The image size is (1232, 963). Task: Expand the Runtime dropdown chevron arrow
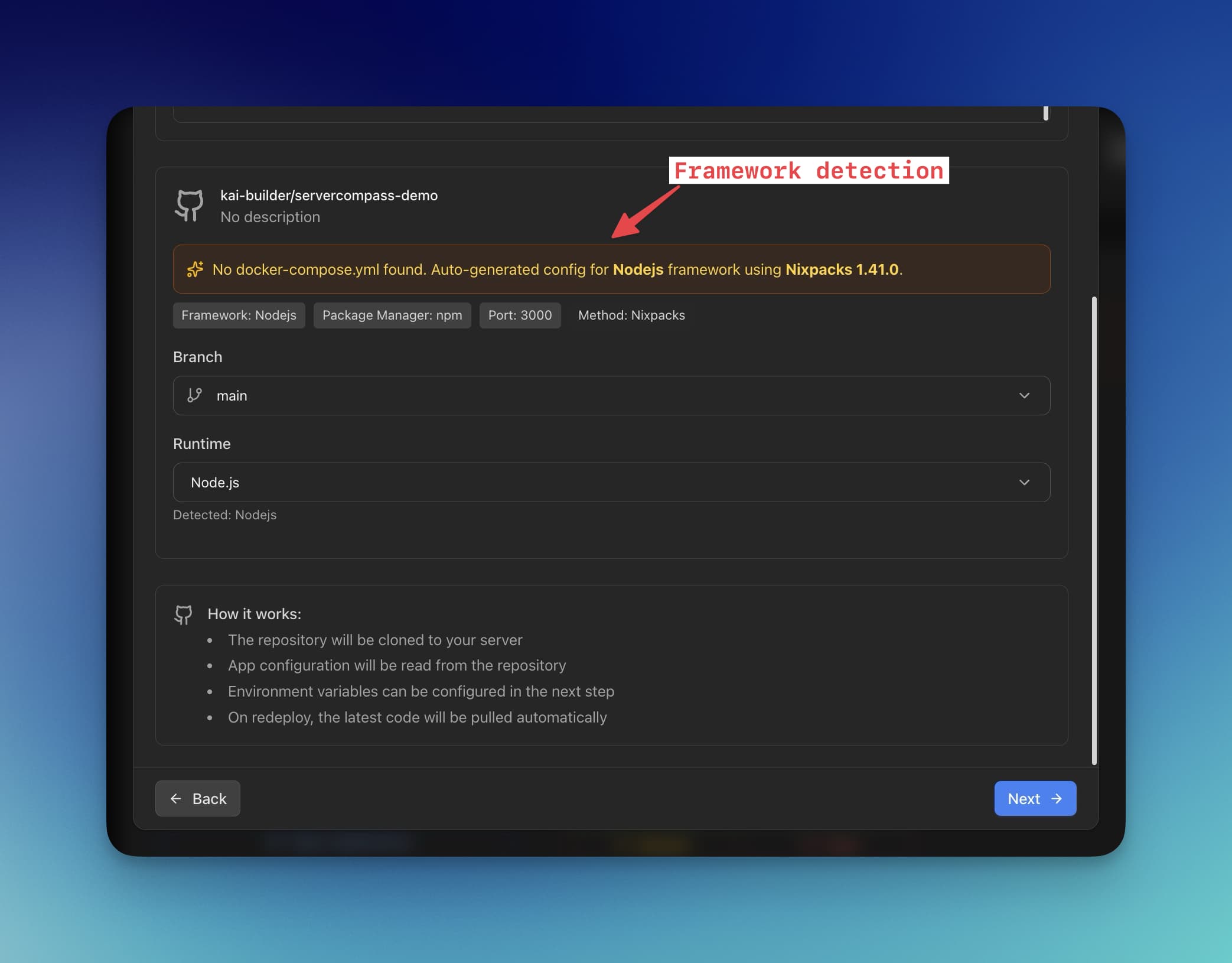tap(1024, 482)
